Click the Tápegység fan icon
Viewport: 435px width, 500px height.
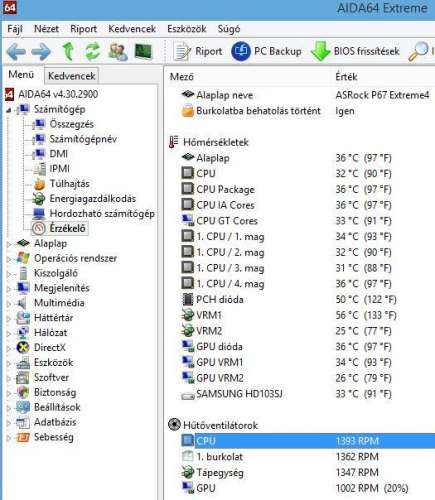coord(188,472)
